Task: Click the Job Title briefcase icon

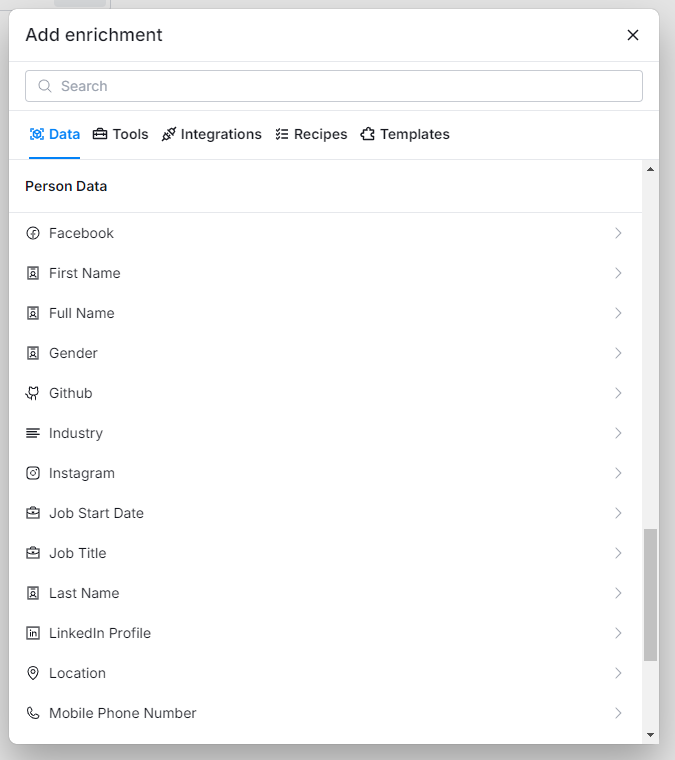Action: point(33,553)
